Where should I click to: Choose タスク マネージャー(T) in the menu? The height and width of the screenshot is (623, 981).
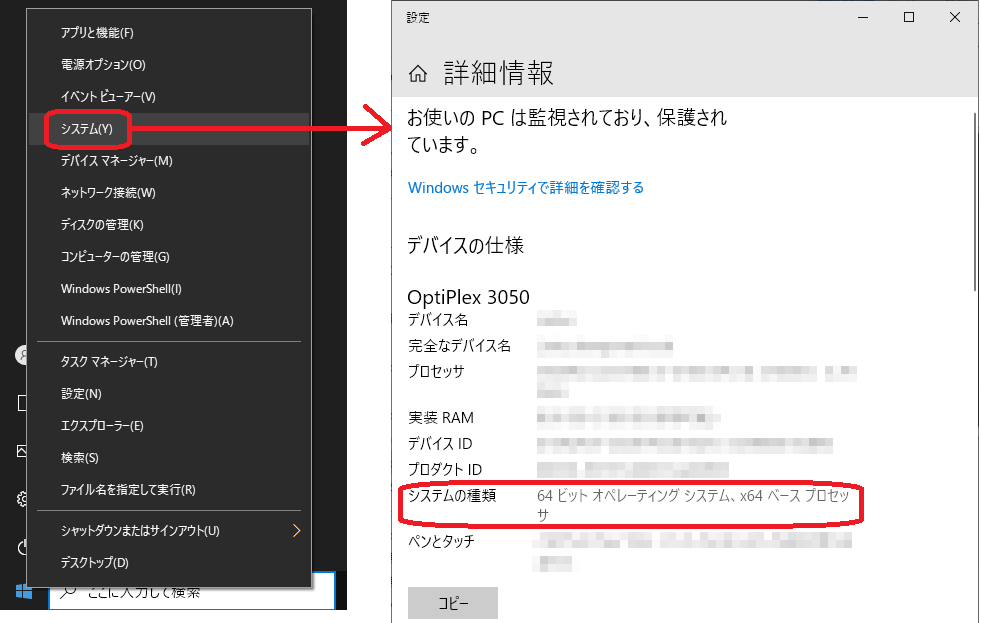pyautogui.click(x=109, y=362)
